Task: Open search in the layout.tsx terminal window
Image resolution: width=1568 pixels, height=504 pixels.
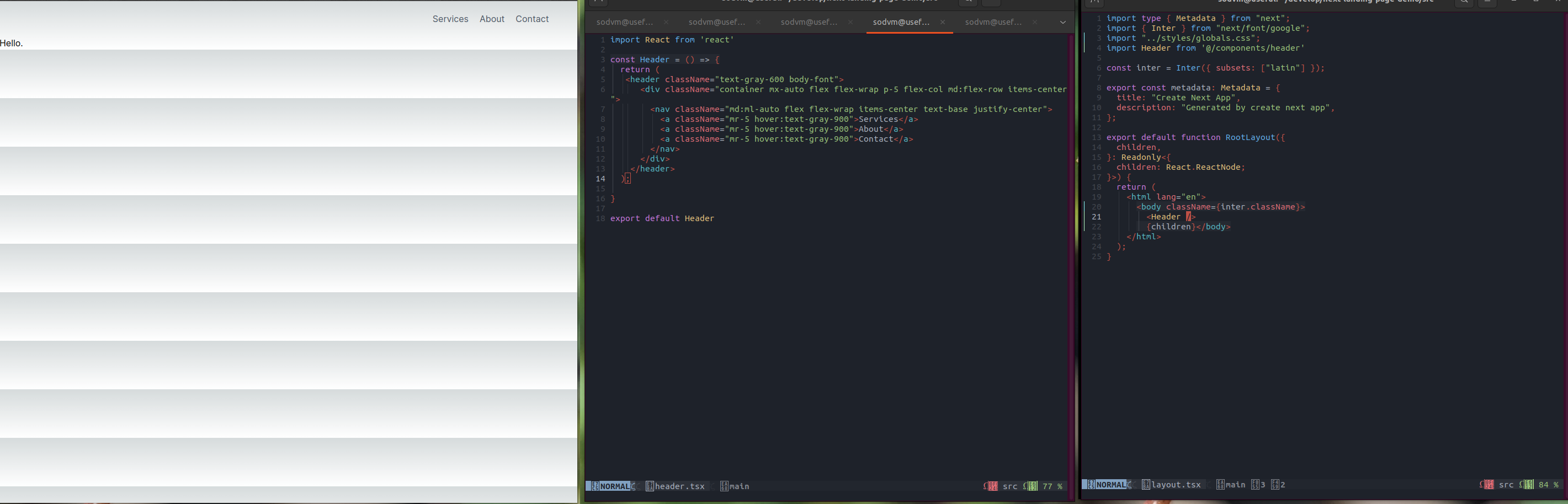Action: tap(1464, 2)
